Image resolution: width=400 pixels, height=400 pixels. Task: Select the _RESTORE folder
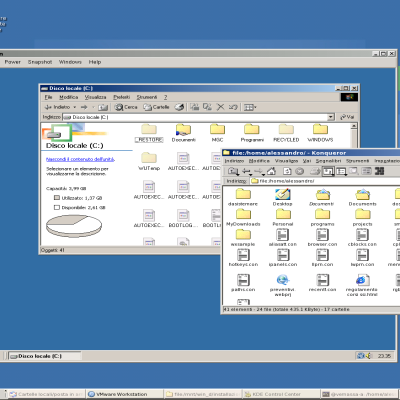coord(149,133)
